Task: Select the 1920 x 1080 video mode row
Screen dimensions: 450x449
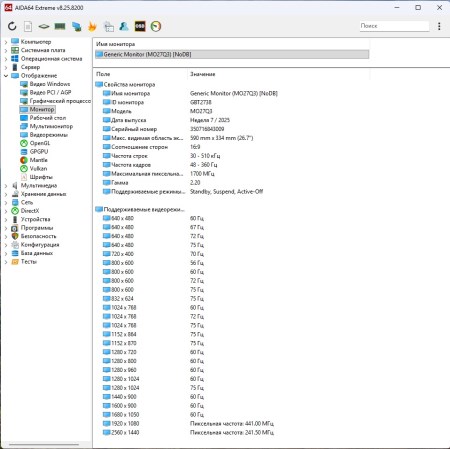Action: (x=231, y=424)
